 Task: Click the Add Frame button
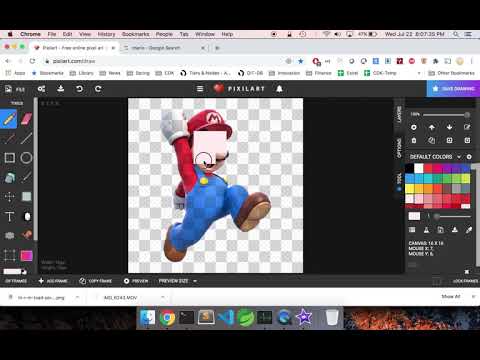click(53, 281)
